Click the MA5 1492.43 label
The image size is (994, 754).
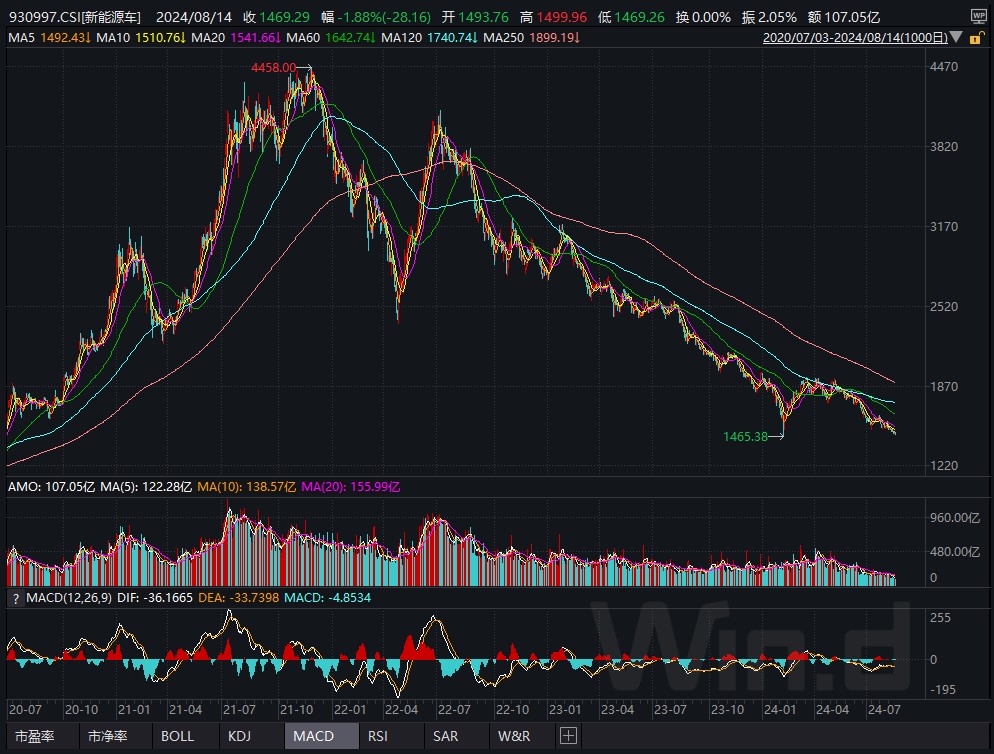[49, 38]
